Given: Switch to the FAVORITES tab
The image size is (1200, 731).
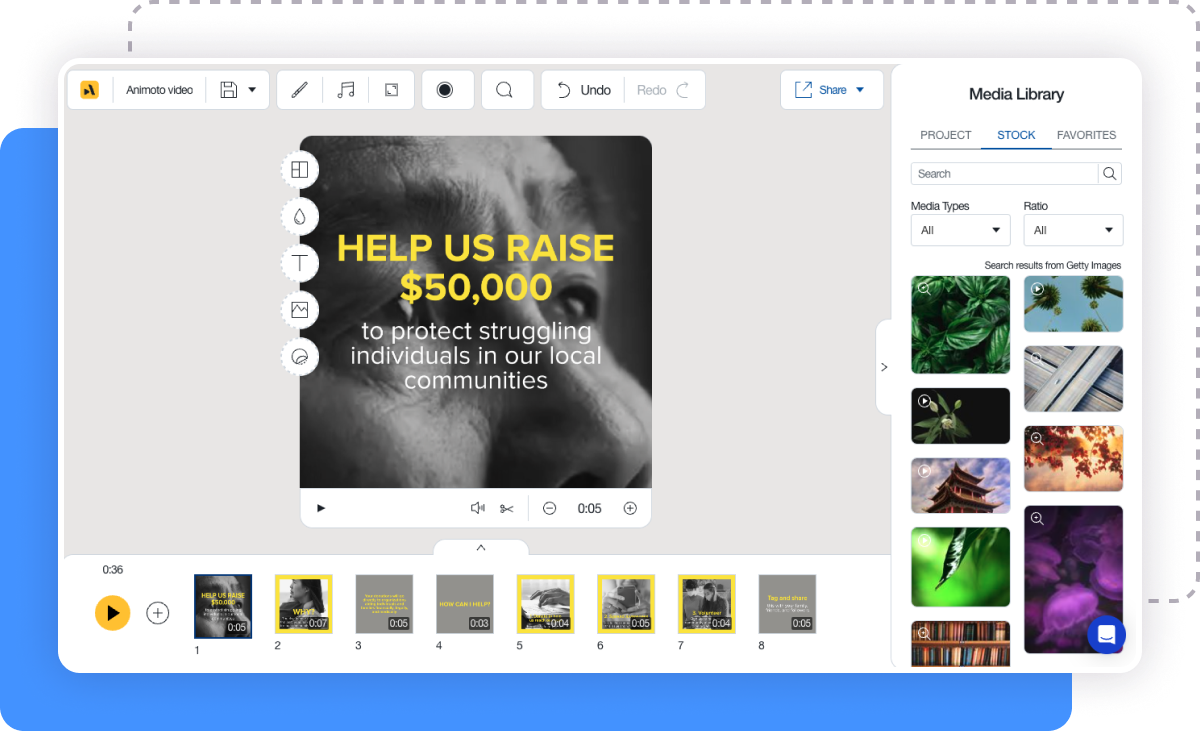Looking at the screenshot, I should coord(1086,135).
